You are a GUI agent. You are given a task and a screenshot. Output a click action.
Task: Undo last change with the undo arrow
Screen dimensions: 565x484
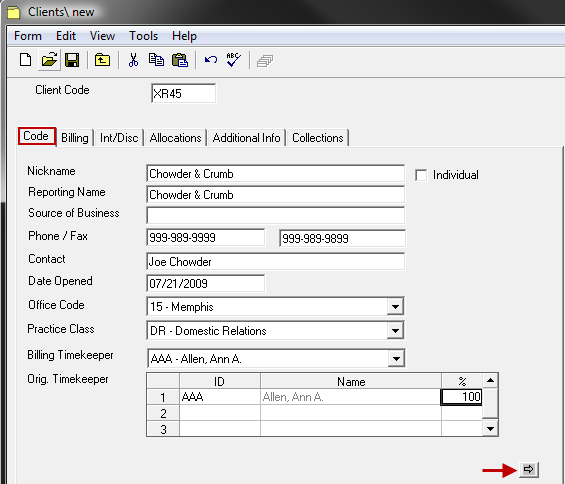point(211,60)
